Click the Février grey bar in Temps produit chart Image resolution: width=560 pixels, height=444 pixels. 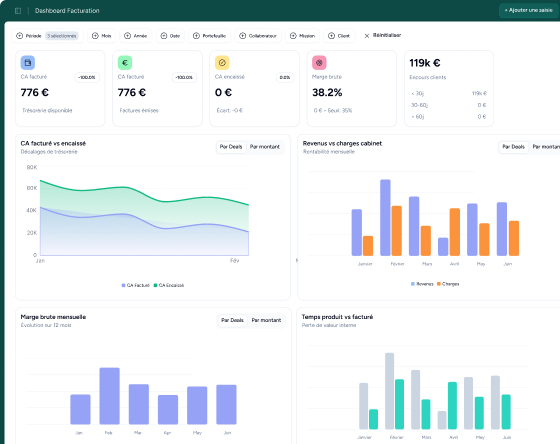(x=389, y=391)
